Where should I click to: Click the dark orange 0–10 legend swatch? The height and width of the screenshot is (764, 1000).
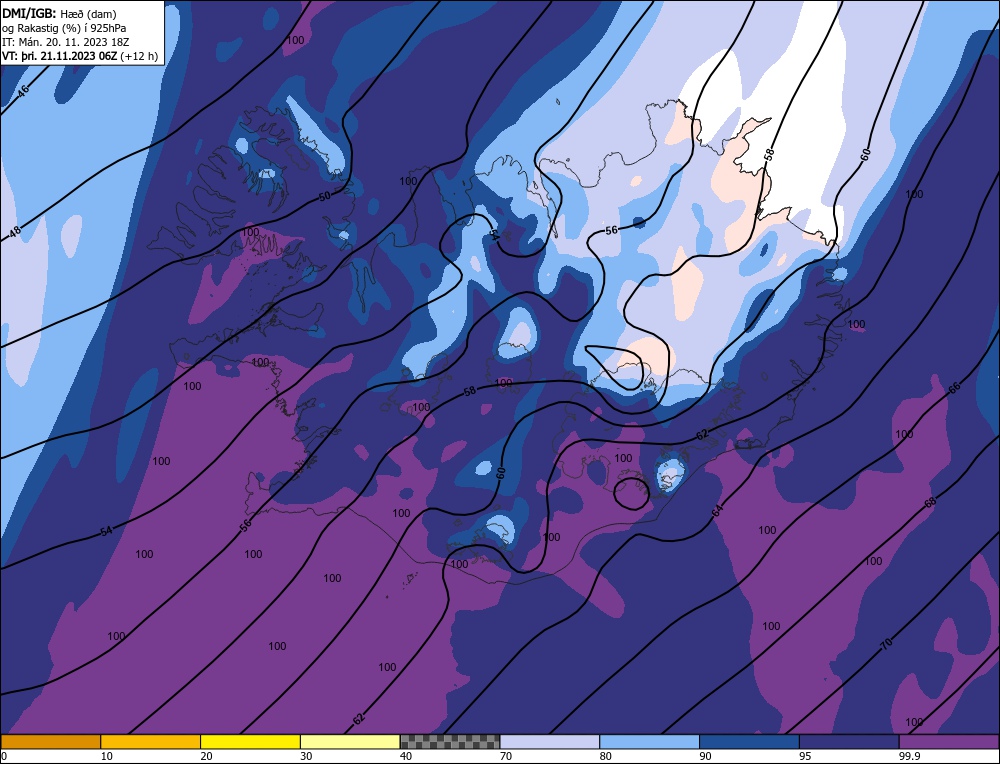coord(50,741)
